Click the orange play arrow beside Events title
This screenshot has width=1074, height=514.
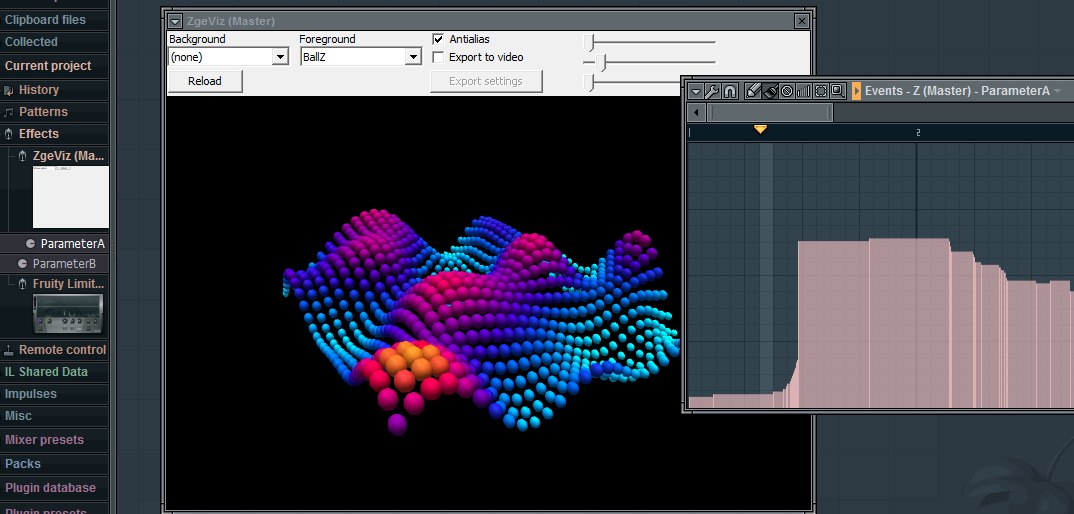pos(856,91)
